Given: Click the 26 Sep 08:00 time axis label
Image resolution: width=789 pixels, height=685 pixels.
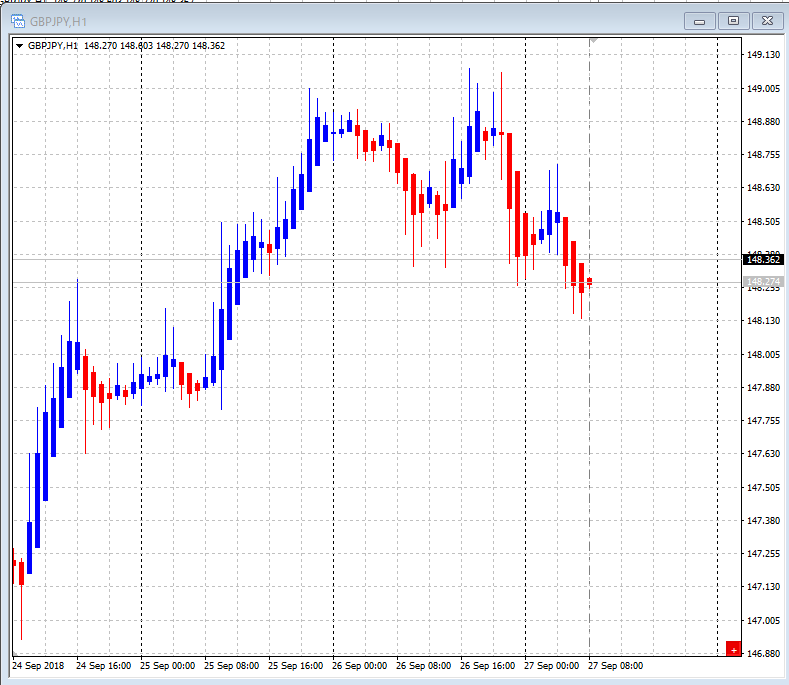Looking at the screenshot, I should (423, 666).
